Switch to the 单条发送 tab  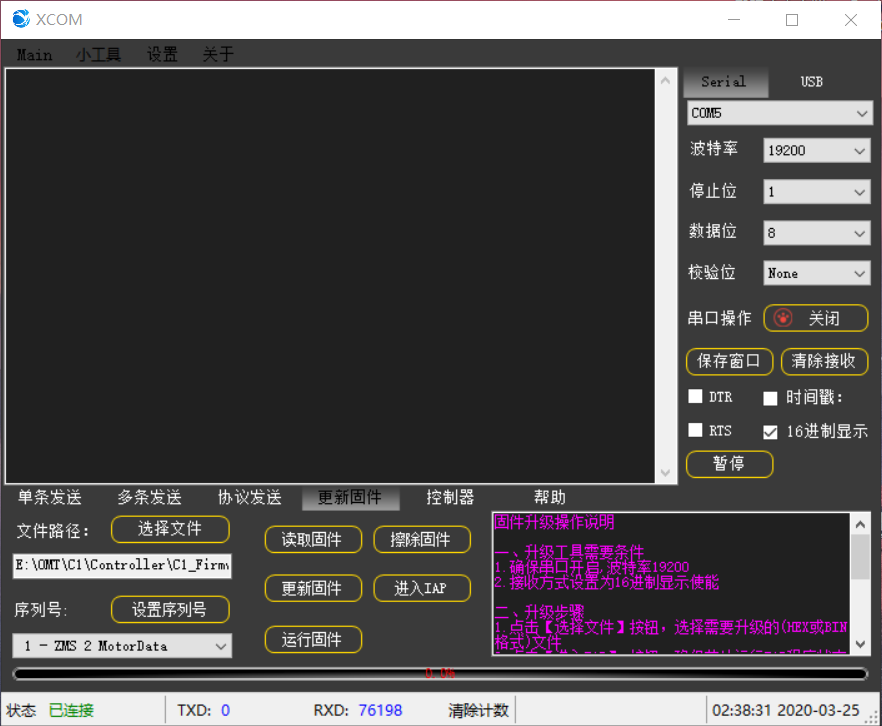50,497
